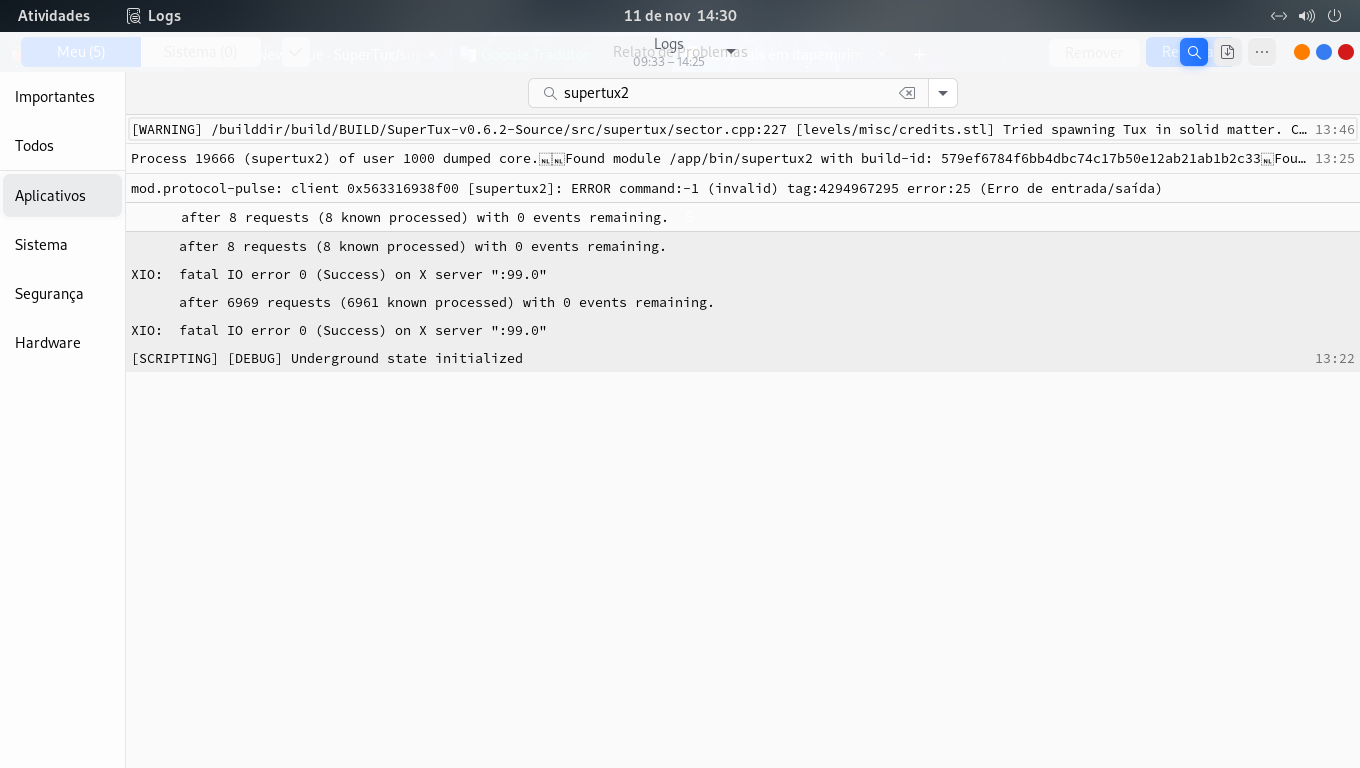Image resolution: width=1360 pixels, height=768 pixels.
Task: Open the WARNING sector.cpp log entry
Action: tap(743, 130)
